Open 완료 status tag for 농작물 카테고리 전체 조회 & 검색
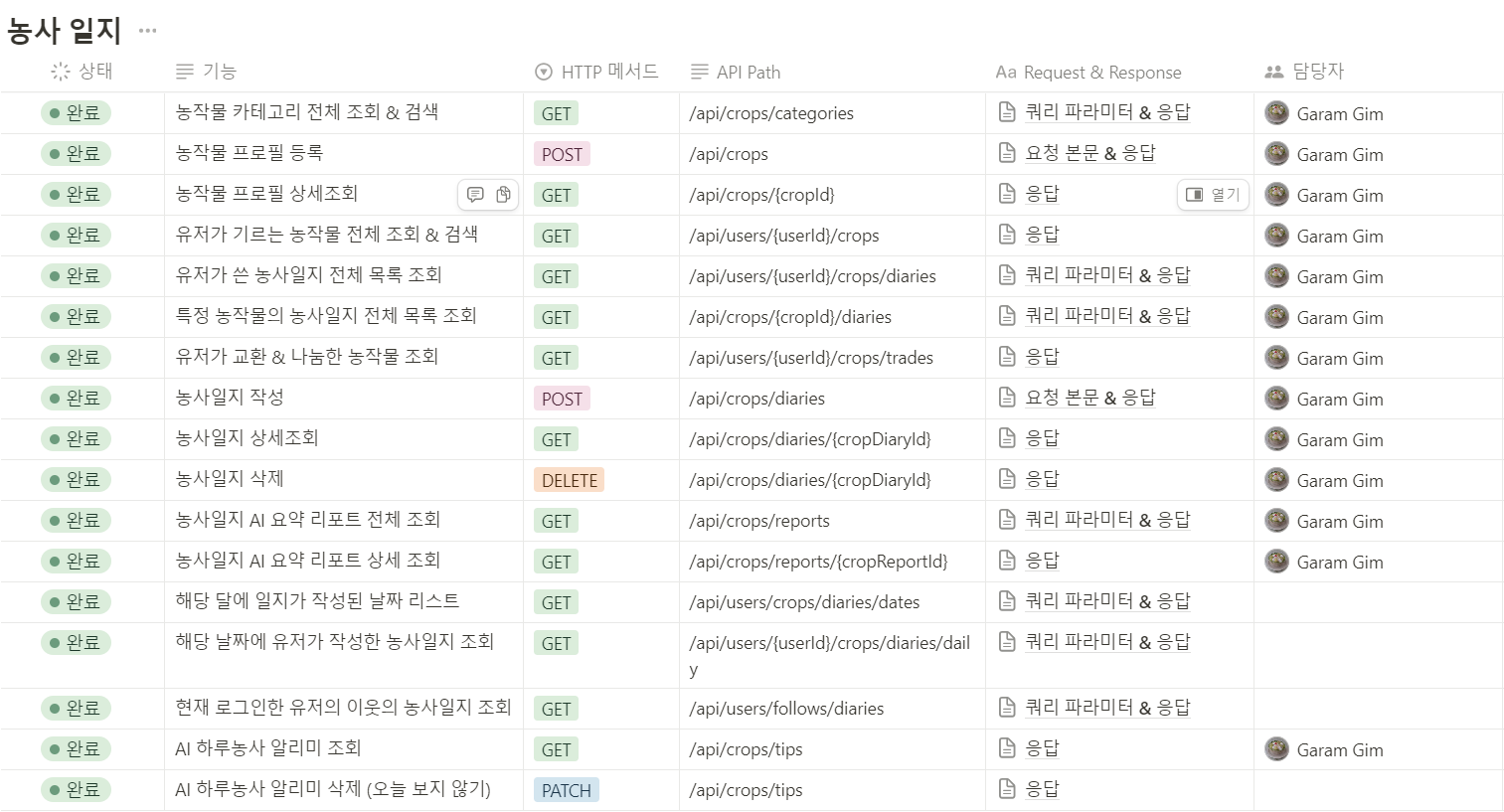1504x812 pixels. tap(76, 113)
